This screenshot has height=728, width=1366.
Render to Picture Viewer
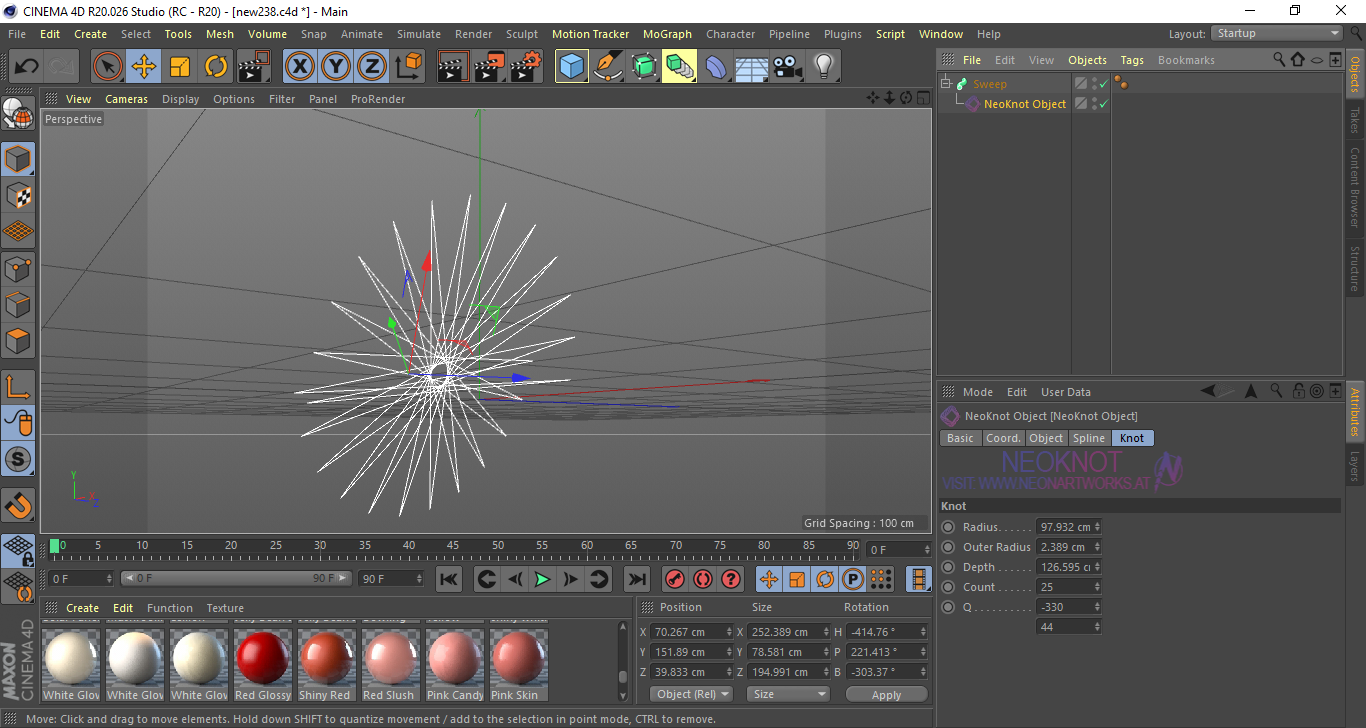click(x=490, y=67)
